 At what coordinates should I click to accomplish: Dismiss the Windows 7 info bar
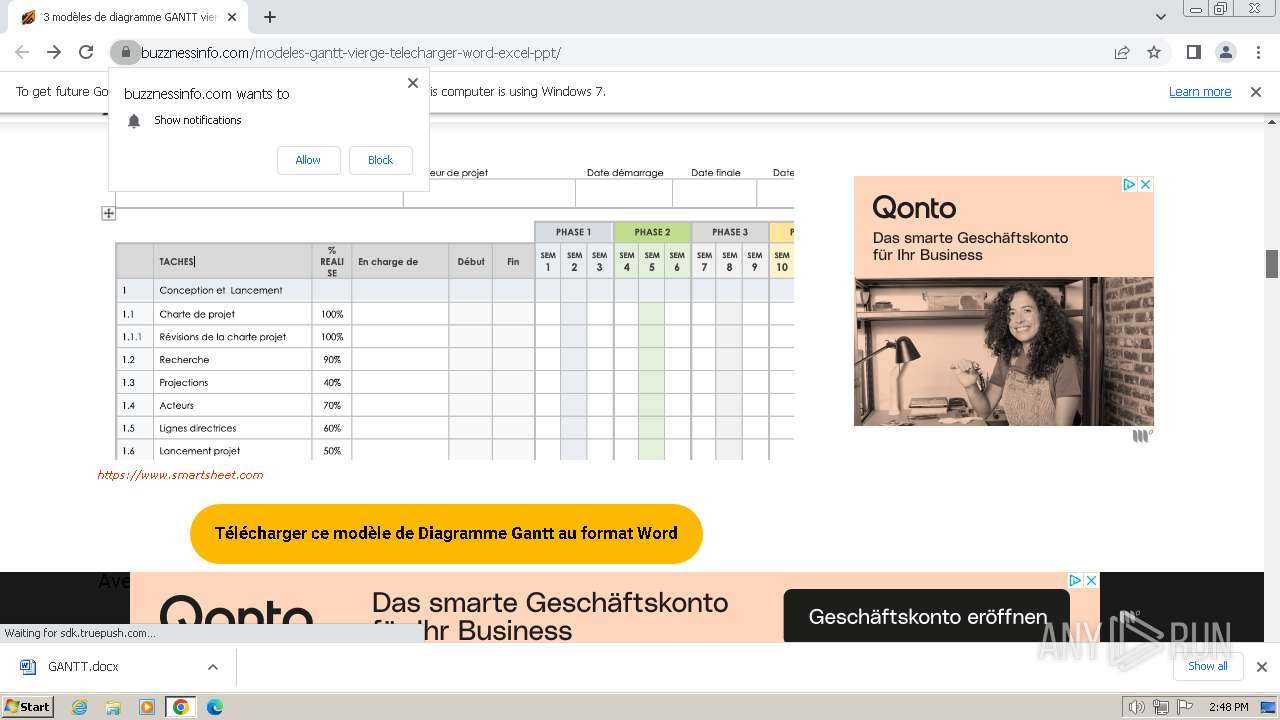pos(1256,92)
